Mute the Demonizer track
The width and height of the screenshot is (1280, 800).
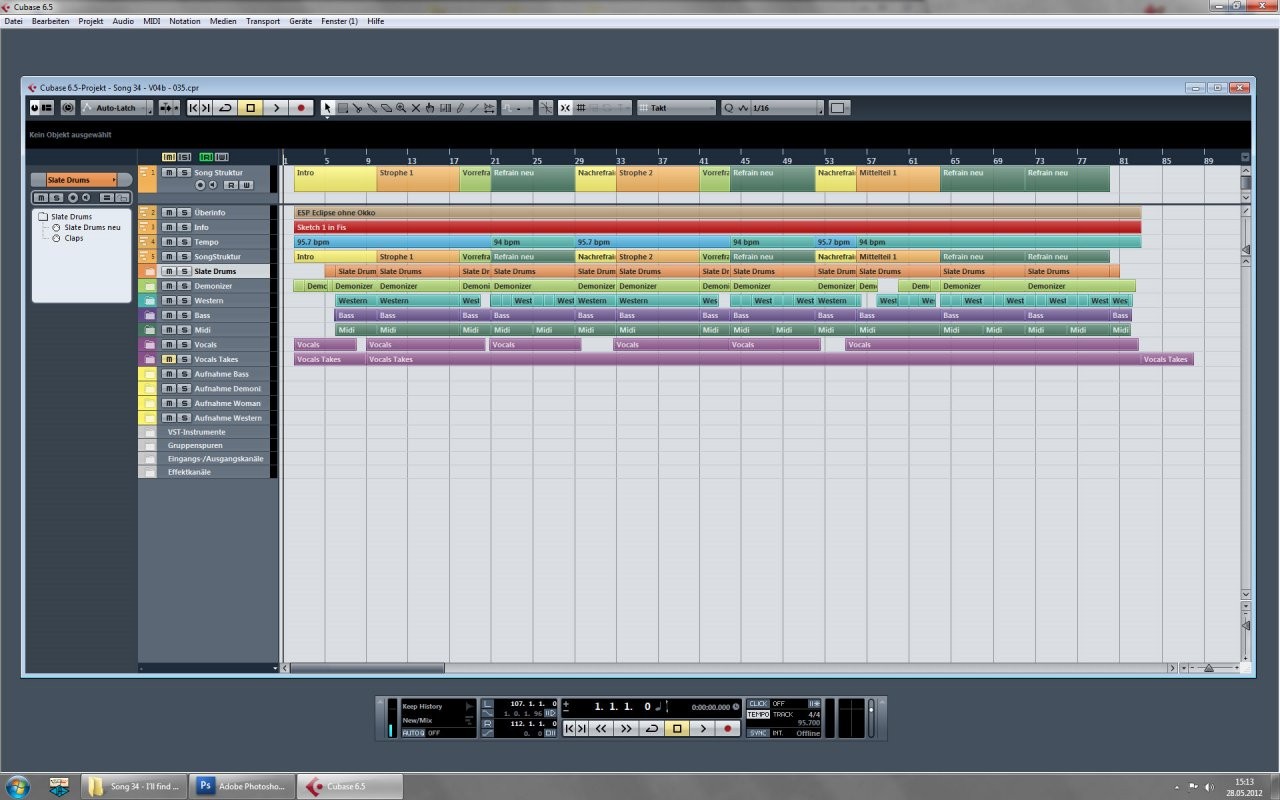[x=169, y=286]
